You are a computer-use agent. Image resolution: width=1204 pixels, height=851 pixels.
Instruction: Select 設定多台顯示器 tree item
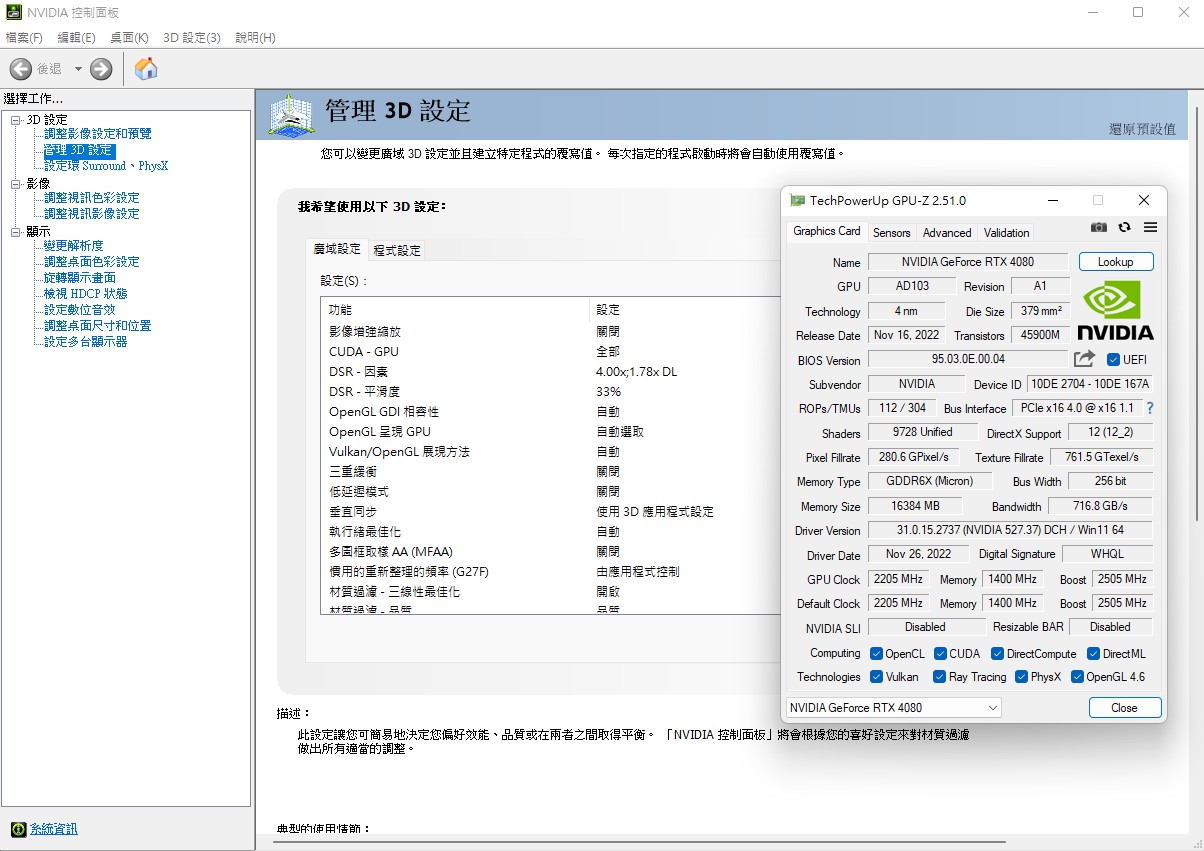85,342
